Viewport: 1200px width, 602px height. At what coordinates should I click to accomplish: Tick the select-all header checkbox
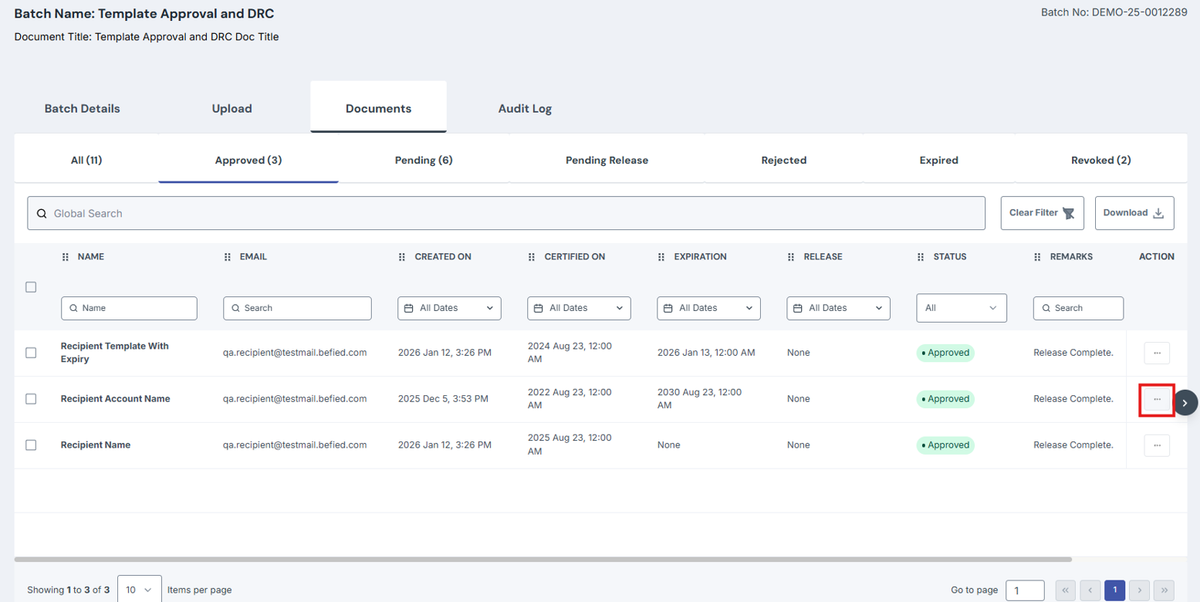click(x=31, y=287)
